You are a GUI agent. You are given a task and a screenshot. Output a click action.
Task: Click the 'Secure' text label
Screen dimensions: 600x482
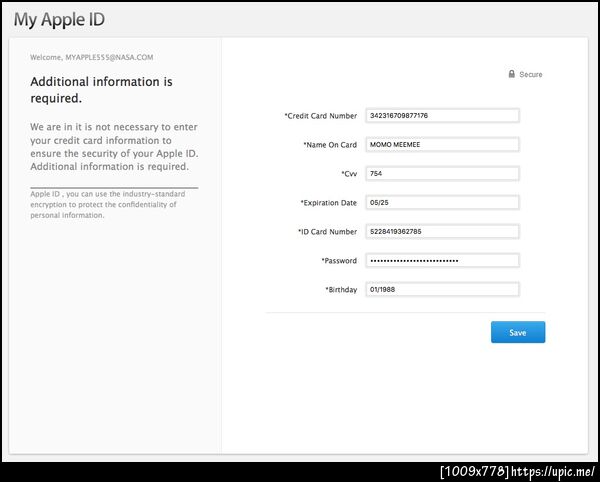pos(531,75)
